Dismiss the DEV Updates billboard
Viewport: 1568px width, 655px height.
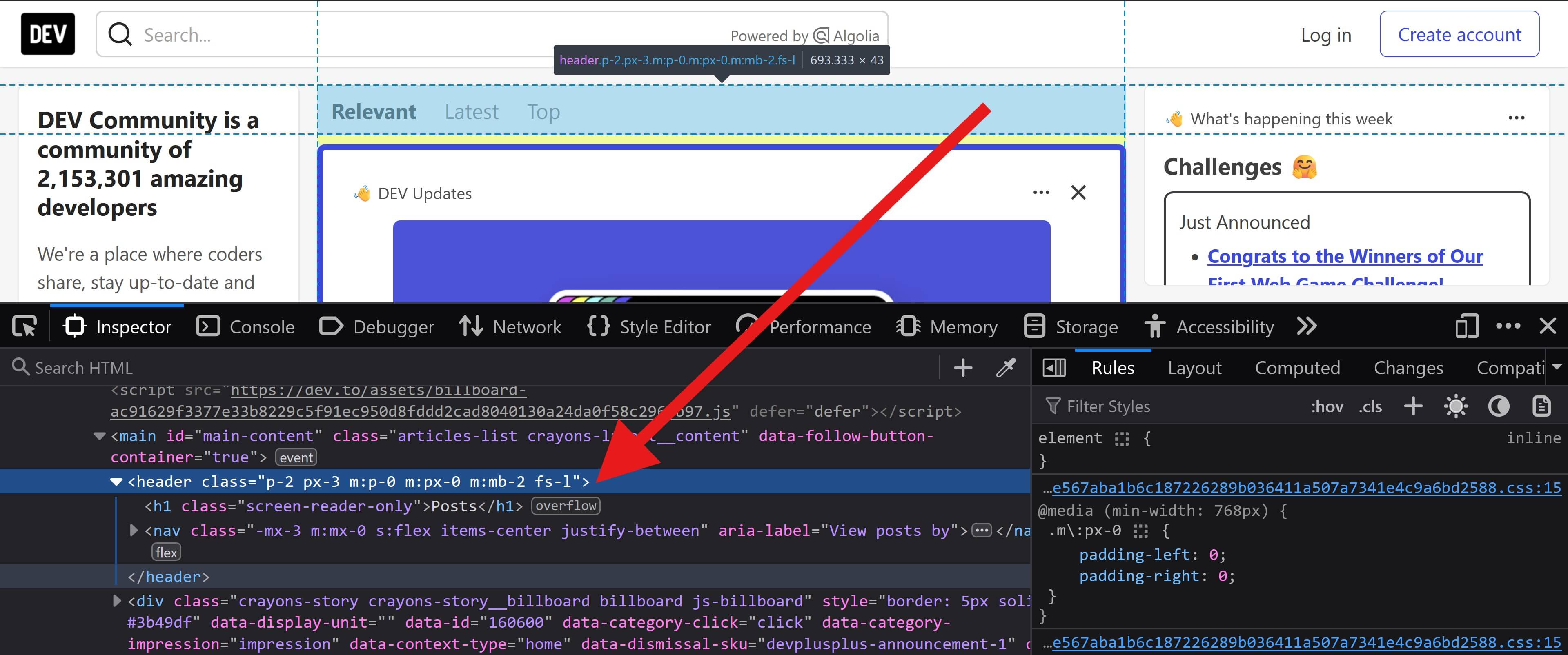point(1078,193)
